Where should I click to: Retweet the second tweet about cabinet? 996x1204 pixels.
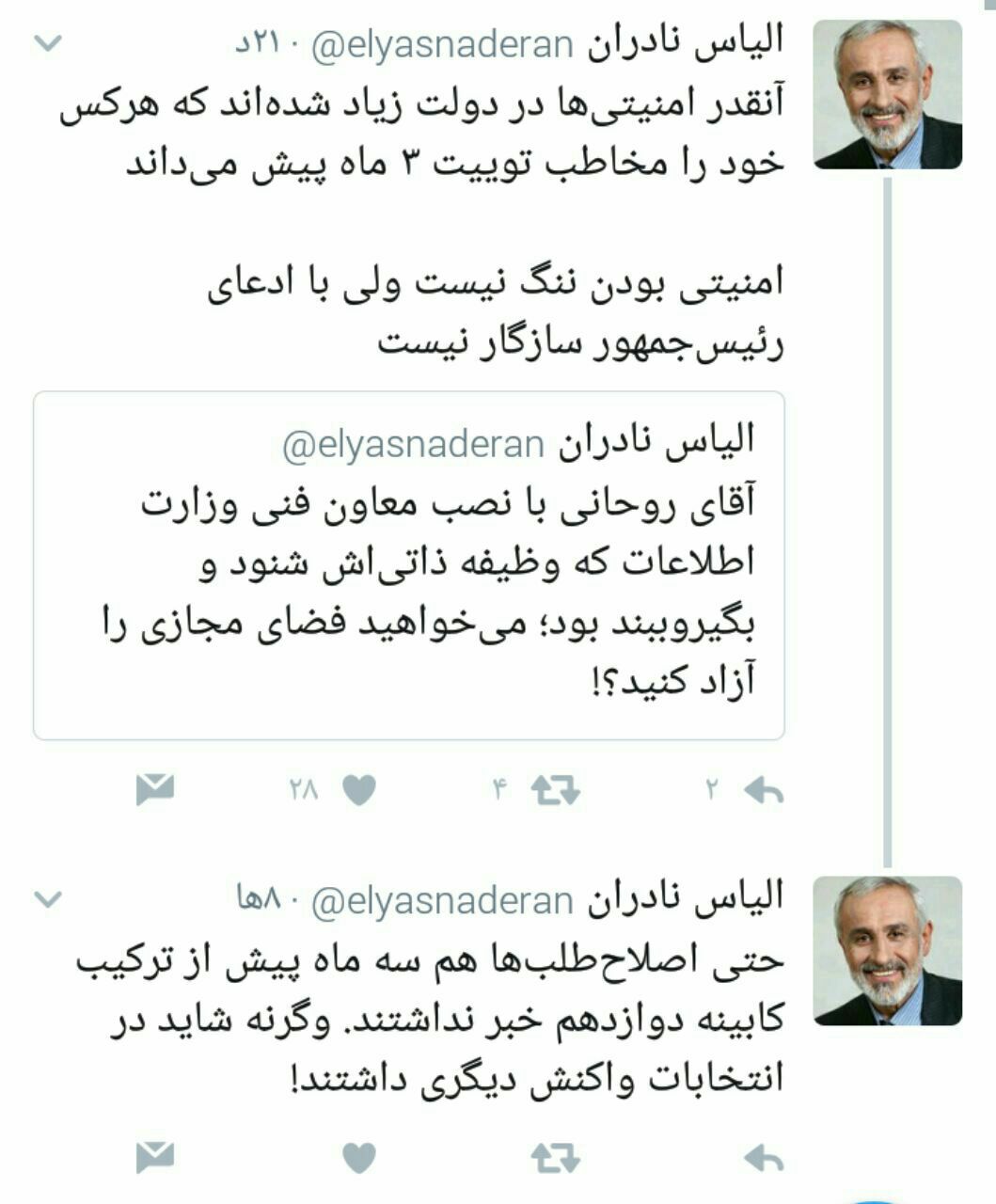tap(555, 1158)
